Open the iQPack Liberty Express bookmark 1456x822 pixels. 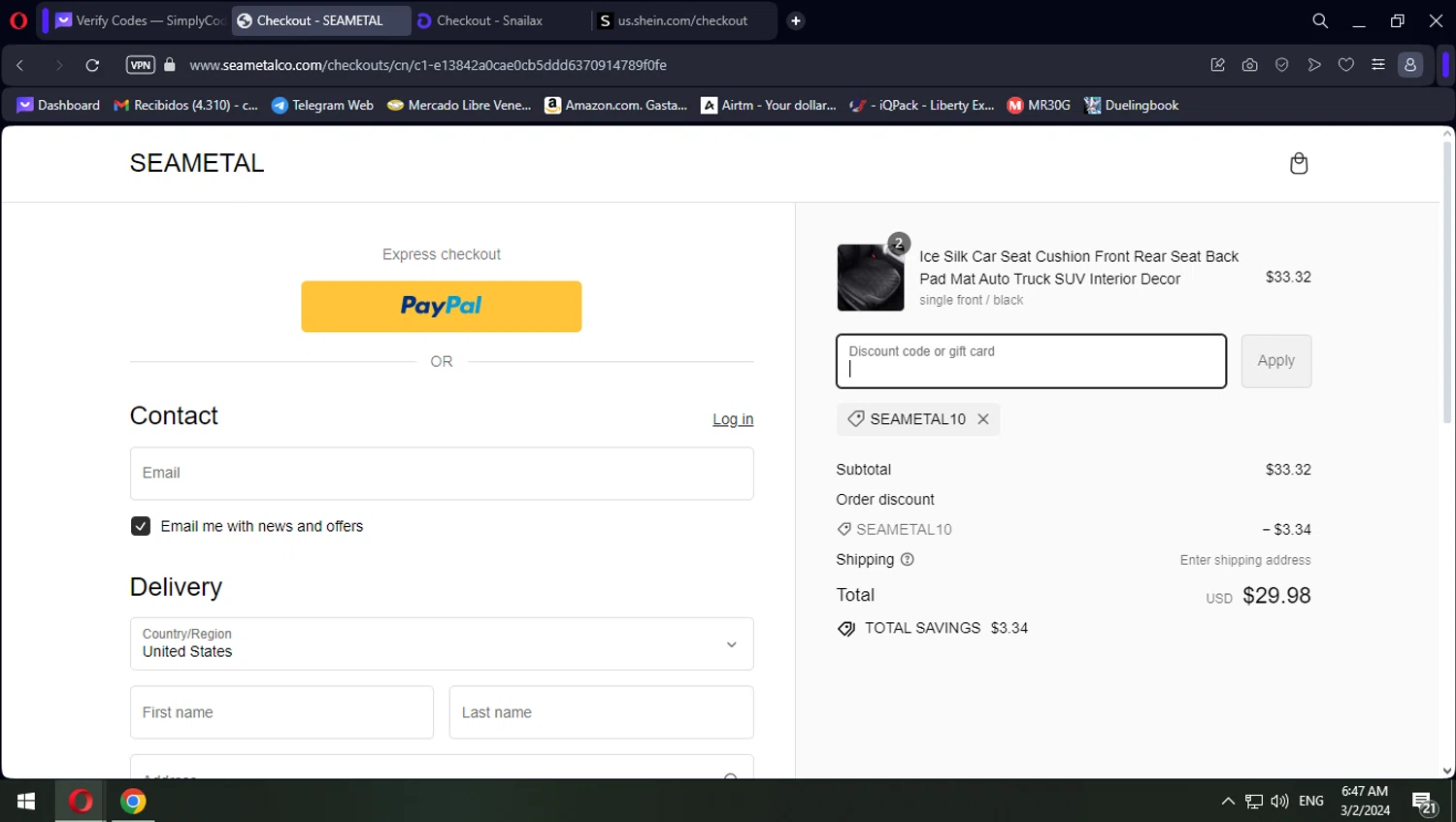click(922, 105)
